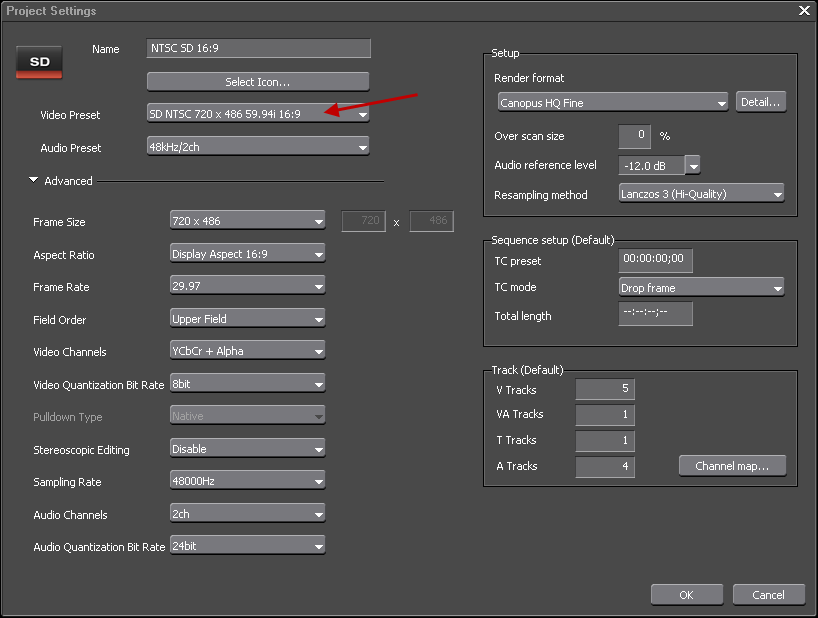Open the Audio reference level dropdown arrow
The width and height of the screenshot is (818, 618).
(x=692, y=165)
